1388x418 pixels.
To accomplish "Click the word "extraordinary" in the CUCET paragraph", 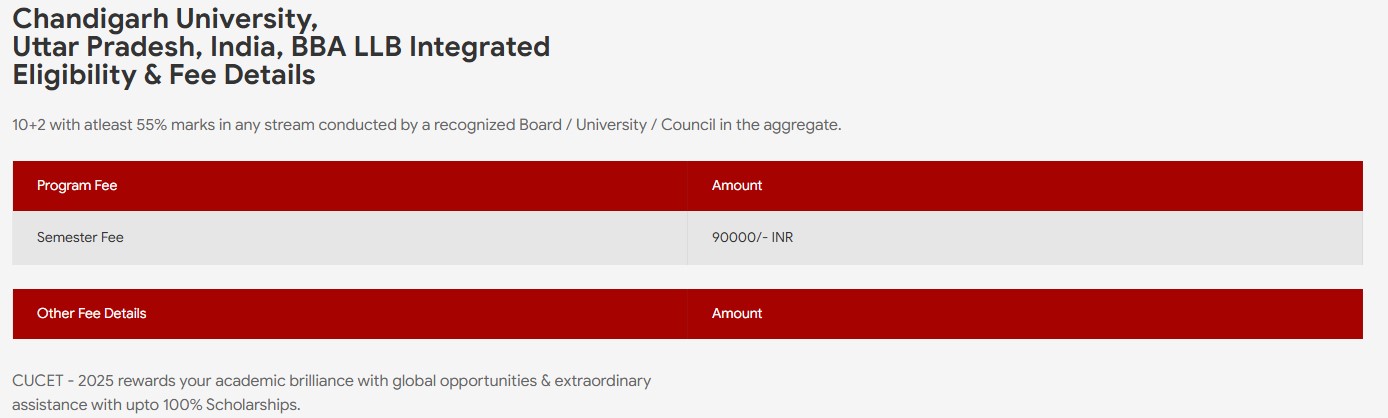I will (x=603, y=381).
